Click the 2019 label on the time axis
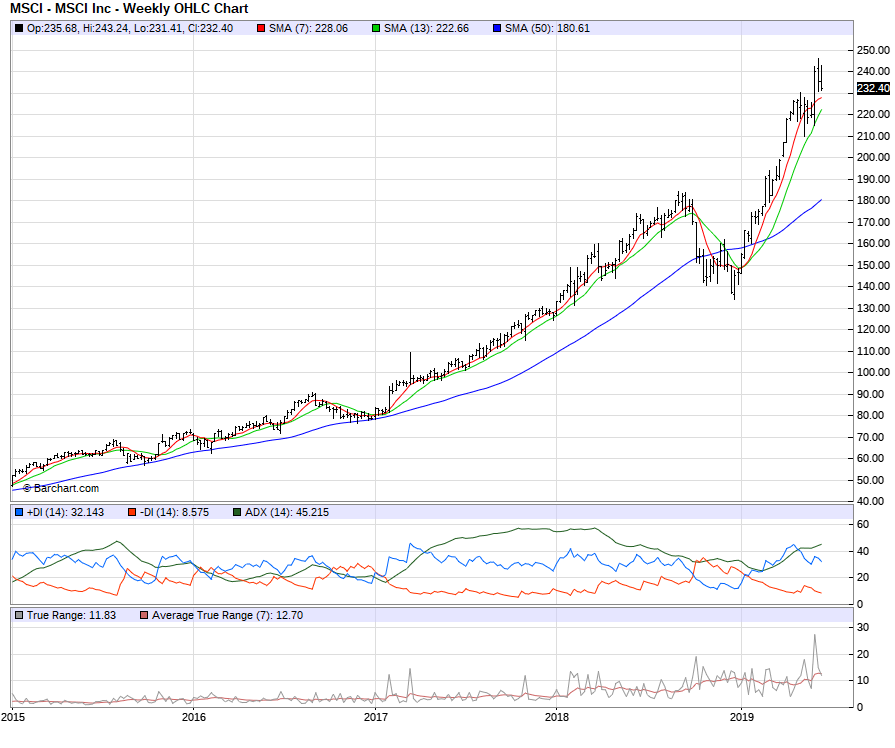Image resolution: width=895 pixels, height=748 pixels. click(x=741, y=717)
